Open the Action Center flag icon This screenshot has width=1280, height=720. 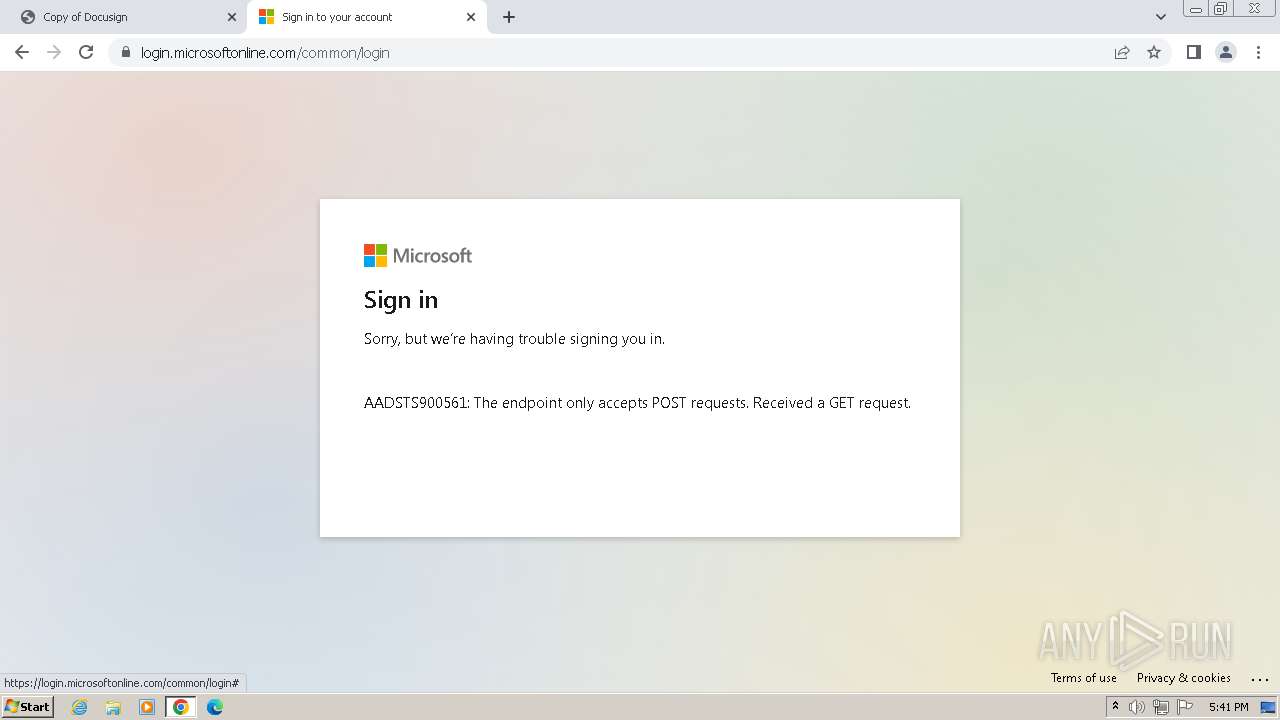1185,707
